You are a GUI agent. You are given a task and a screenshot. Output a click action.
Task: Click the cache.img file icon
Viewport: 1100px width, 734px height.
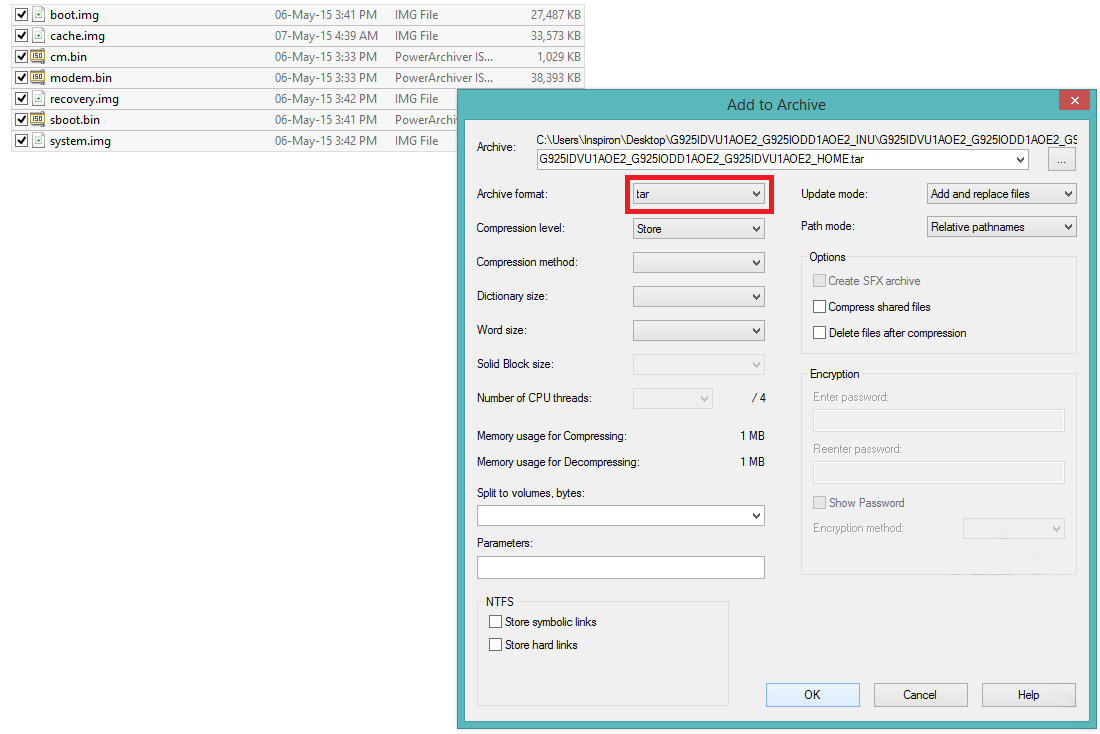(38, 36)
